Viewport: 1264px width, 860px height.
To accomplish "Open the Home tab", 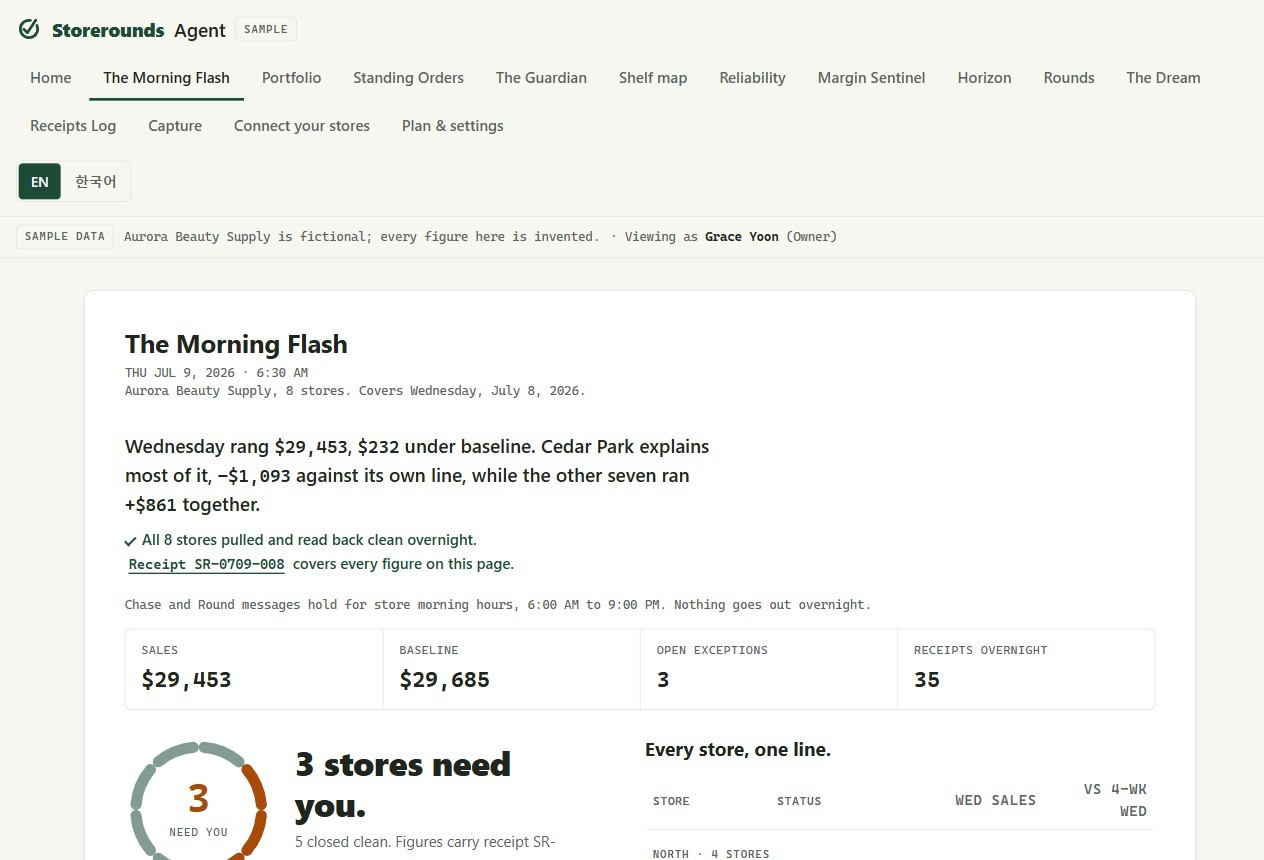I will 51,78.
